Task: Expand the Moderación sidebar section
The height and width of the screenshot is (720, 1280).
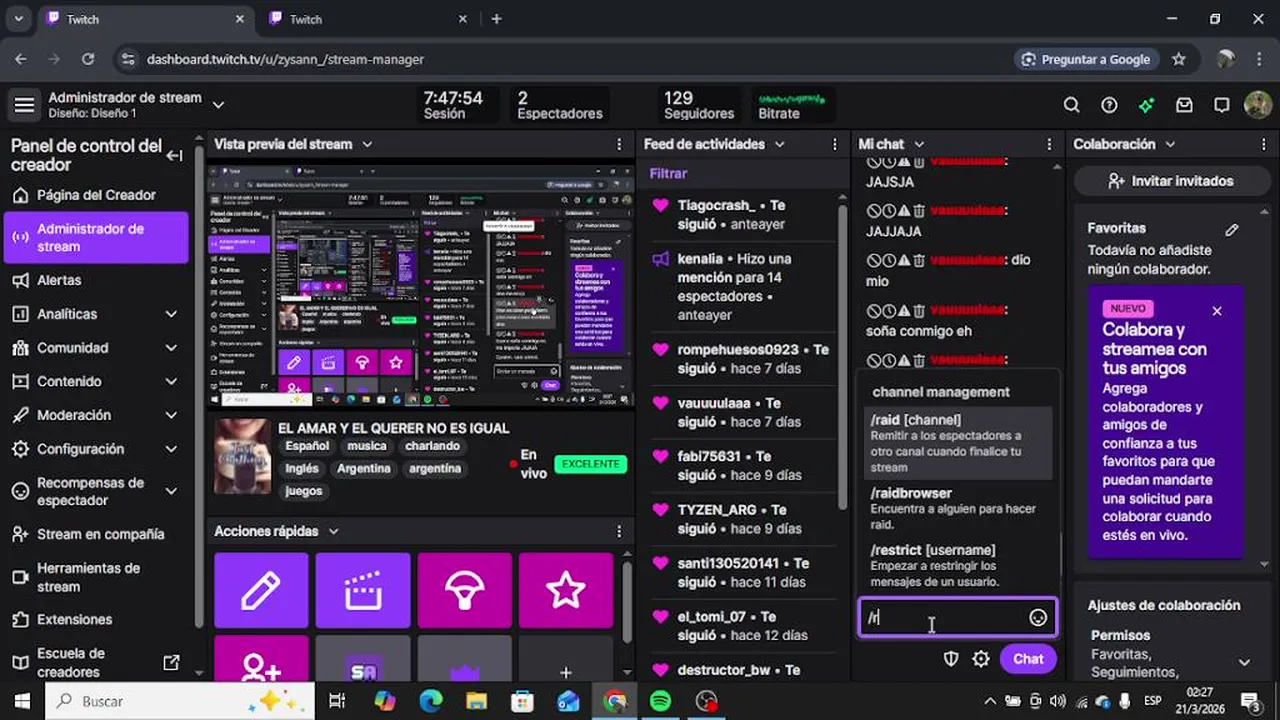Action: click(171, 415)
